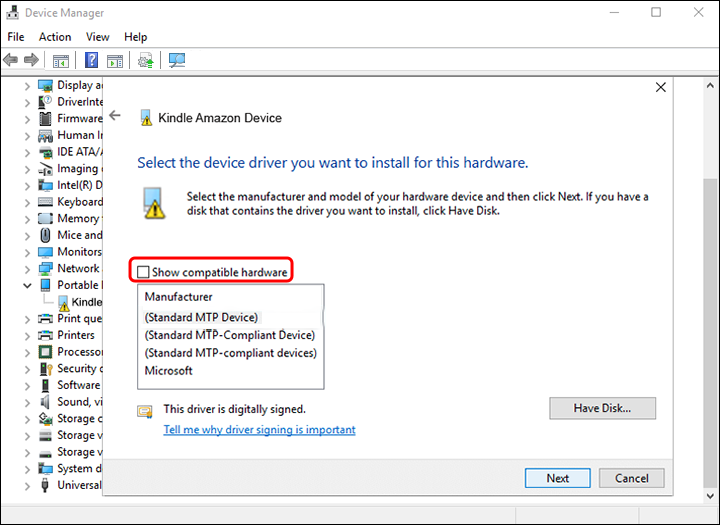Image resolution: width=720 pixels, height=525 pixels.
Task: Expand the Firmware node
Action: 28,119
